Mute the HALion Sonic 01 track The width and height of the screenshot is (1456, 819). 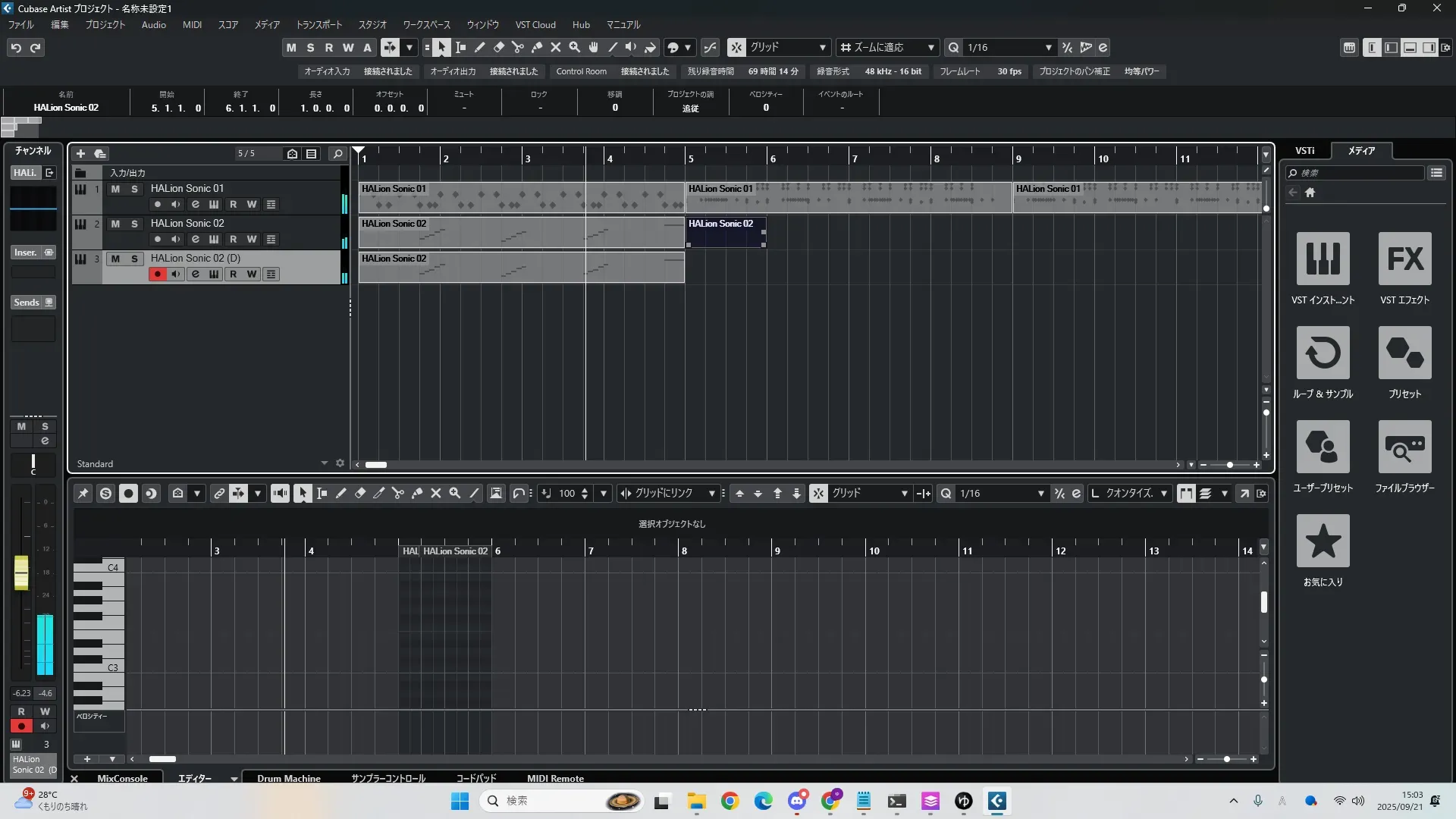pyautogui.click(x=115, y=189)
